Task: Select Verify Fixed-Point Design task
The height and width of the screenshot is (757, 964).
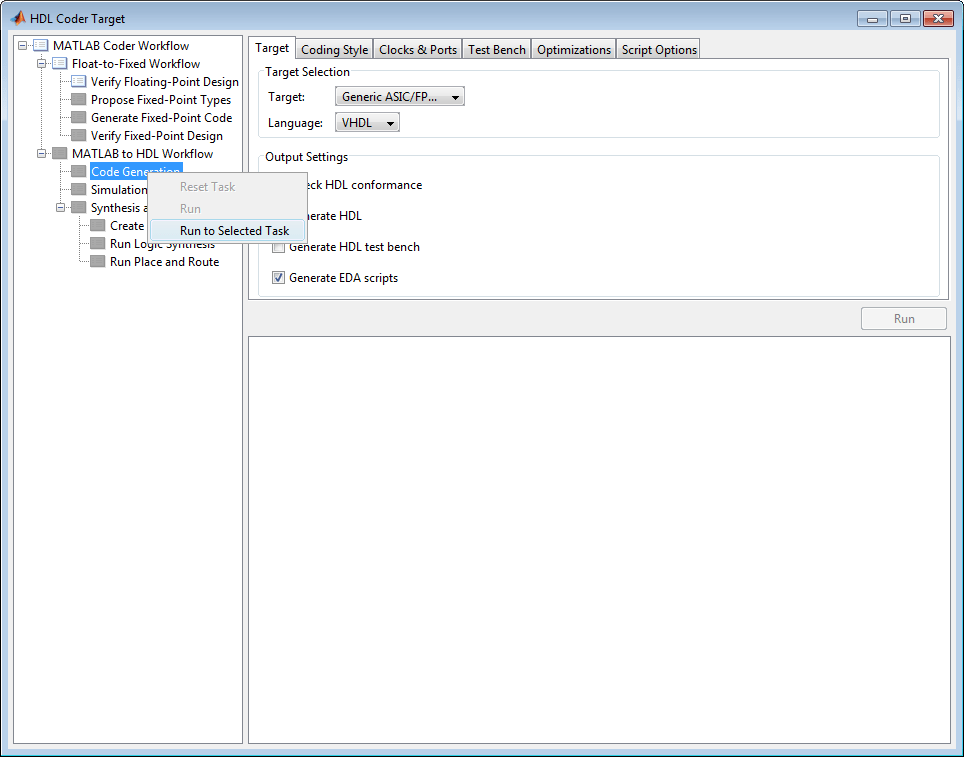Action: 157,135
